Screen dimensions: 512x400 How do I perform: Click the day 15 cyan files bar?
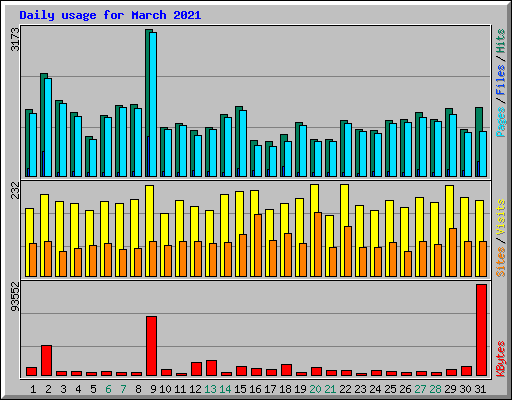pos(243,143)
